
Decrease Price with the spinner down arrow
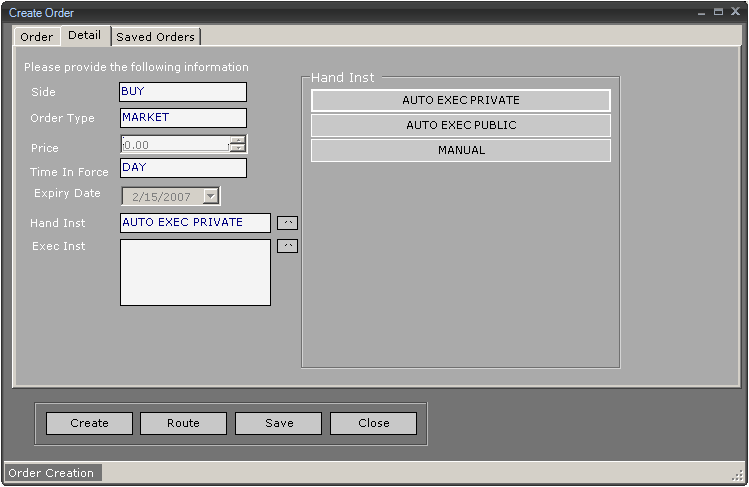(237, 148)
